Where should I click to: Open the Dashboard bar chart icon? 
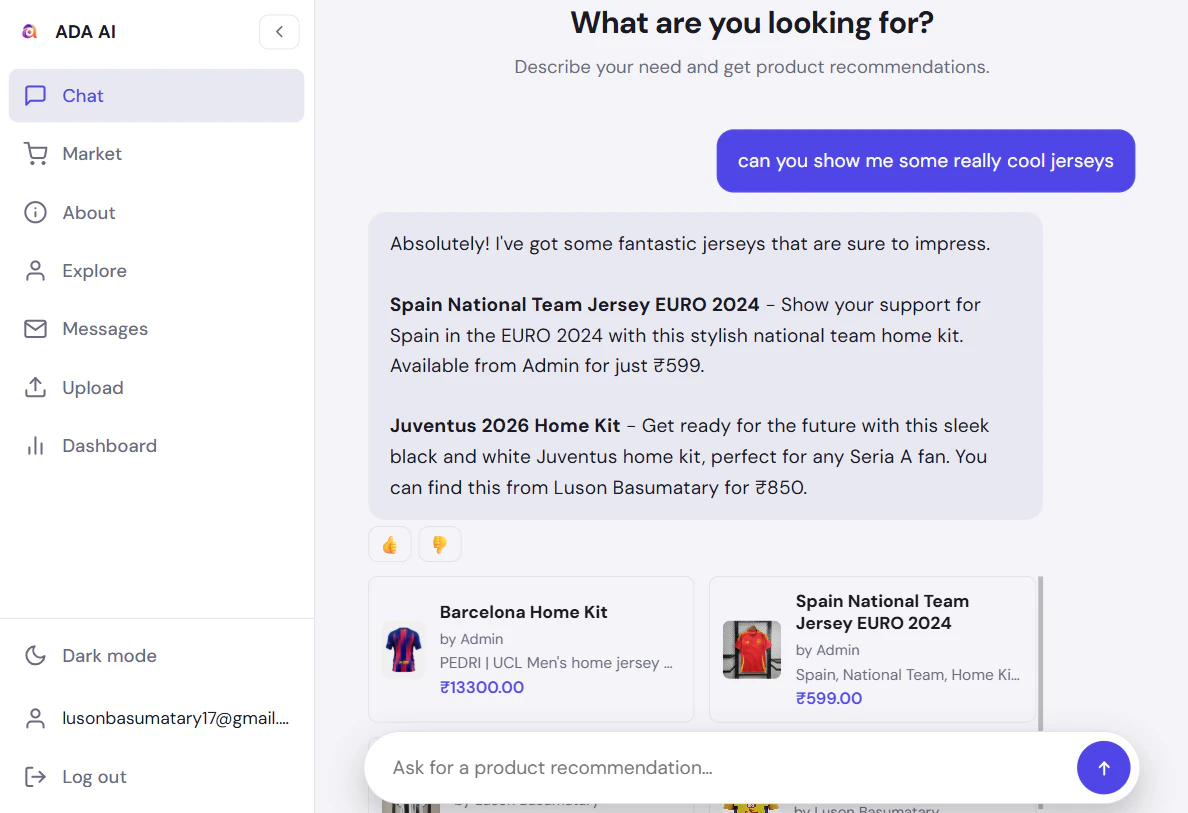tap(36, 446)
